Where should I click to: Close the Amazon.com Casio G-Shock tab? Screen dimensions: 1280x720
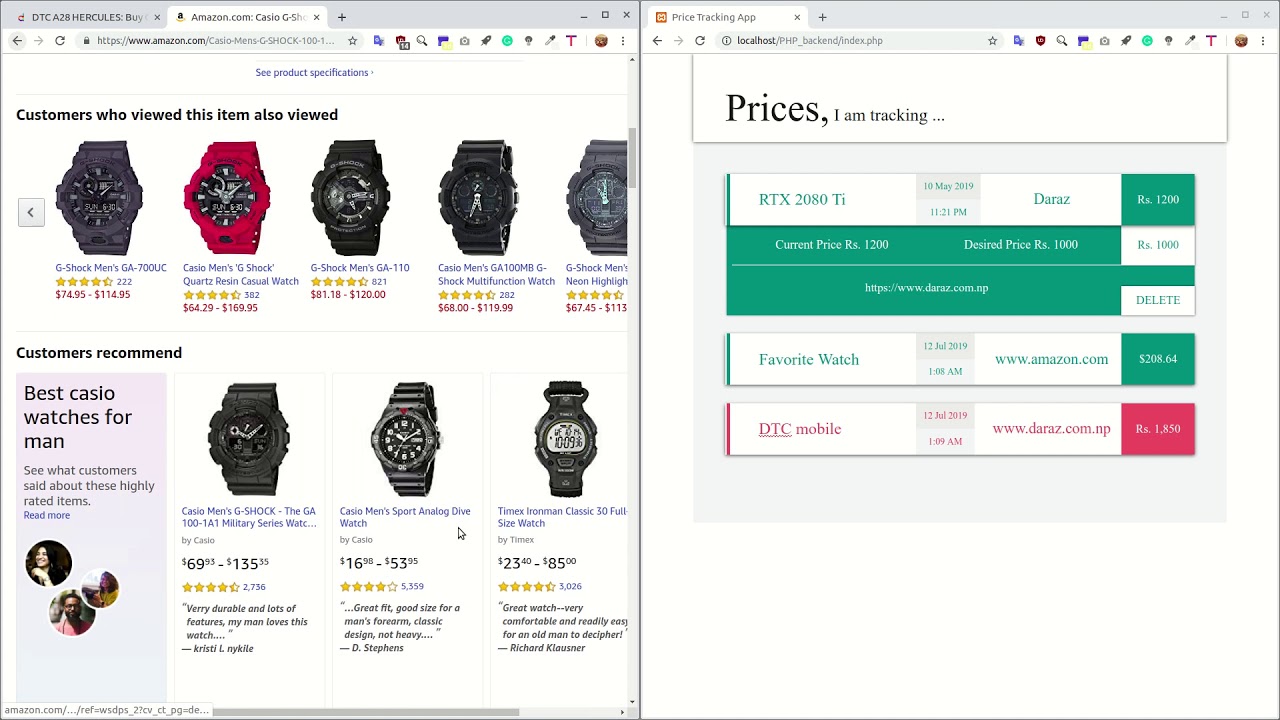tap(317, 17)
